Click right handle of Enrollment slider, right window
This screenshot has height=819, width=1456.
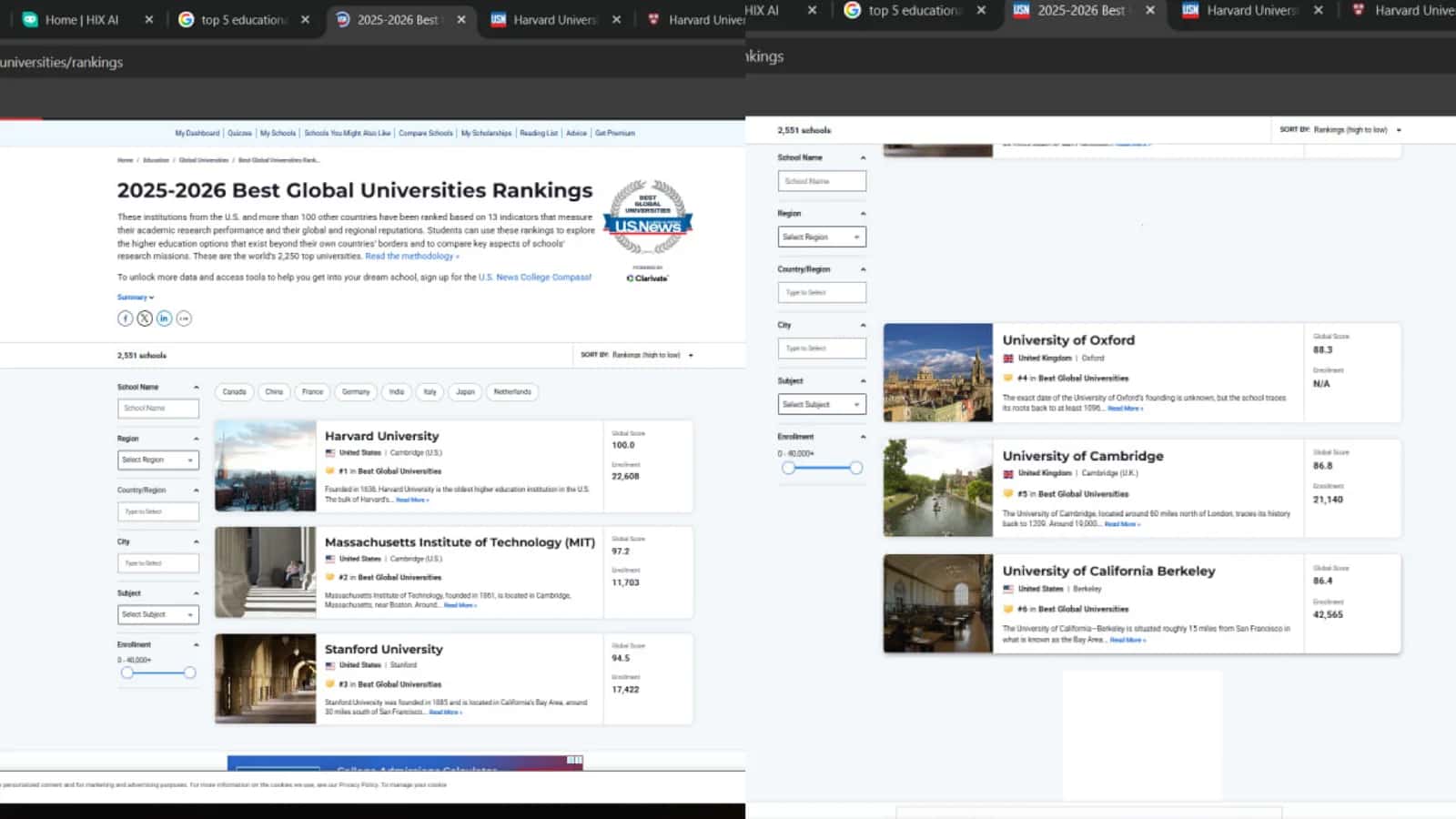[x=855, y=468]
